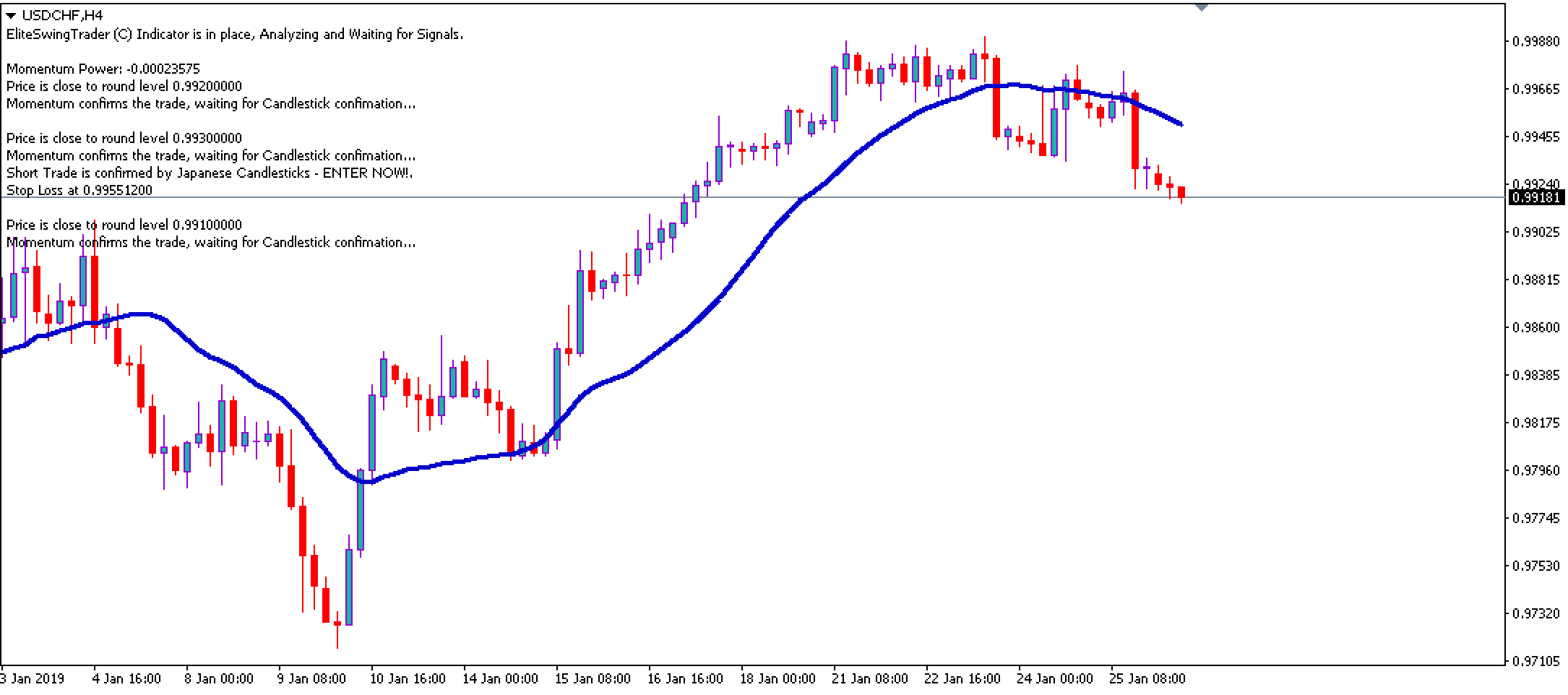The image size is (1568, 695).
Task: Open the dropdown arrow beside USDCHF,H4
Action: pyautogui.click(x=11, y=15)
